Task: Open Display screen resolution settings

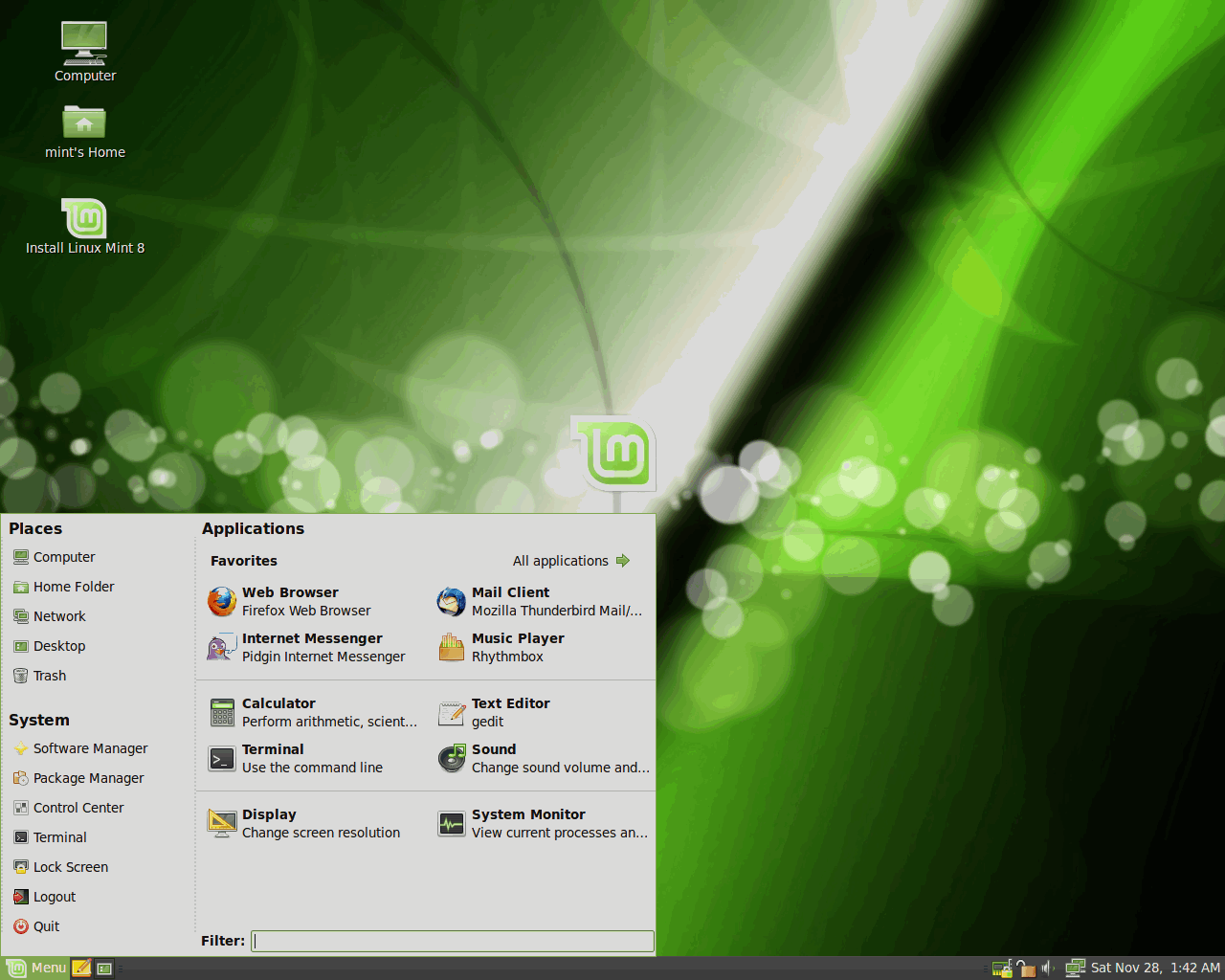Action: coord(303,823)
